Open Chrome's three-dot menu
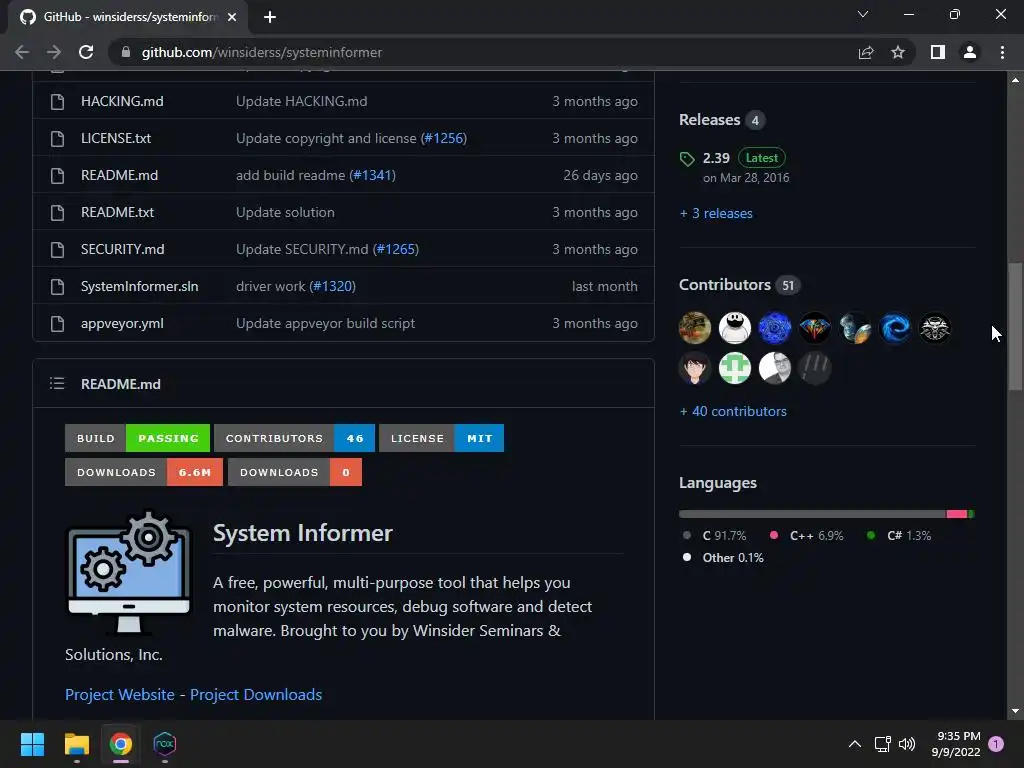Image resolution: width=1024 pixels, height=768 pixels. 1002,52
